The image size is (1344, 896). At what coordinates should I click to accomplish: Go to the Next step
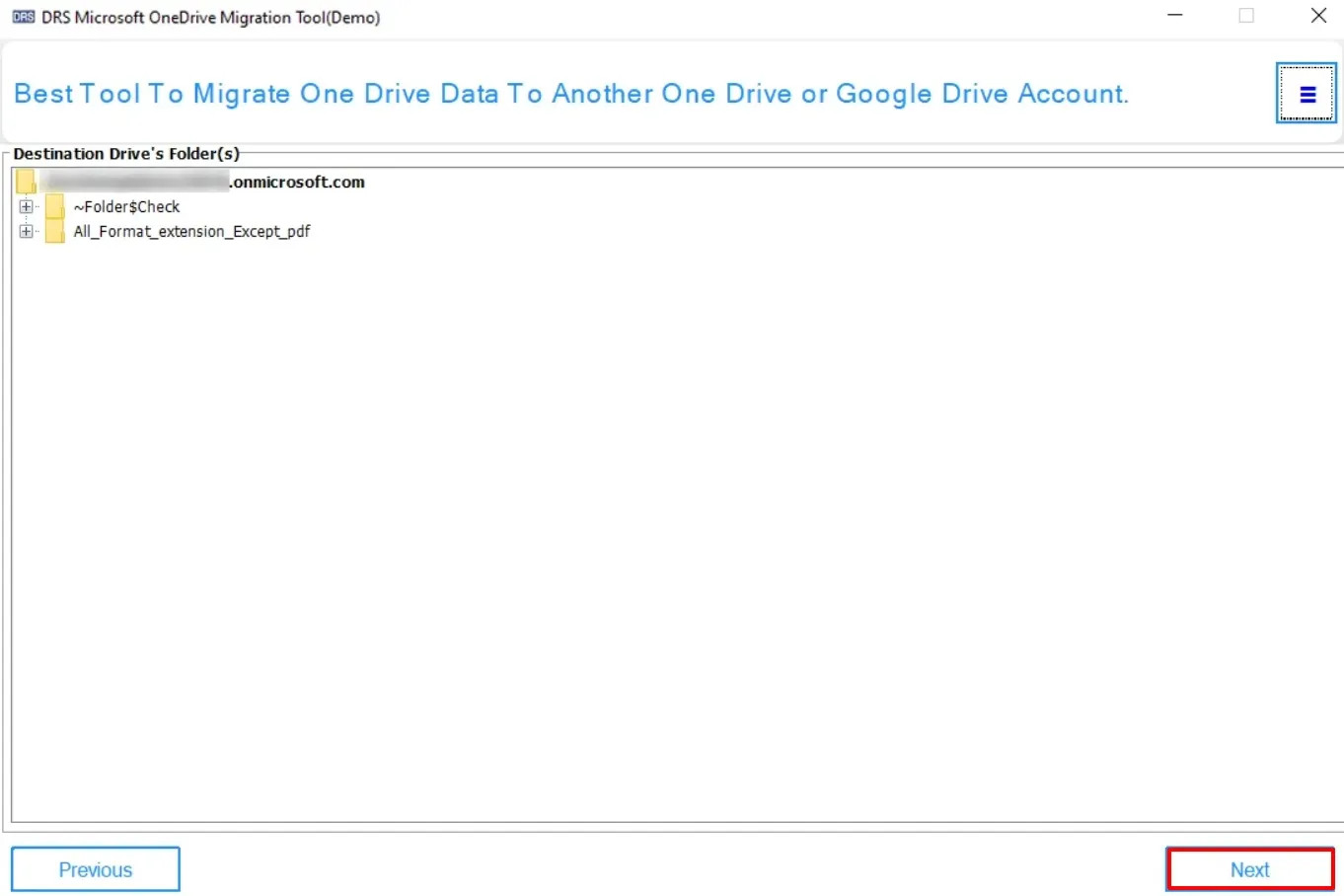tap(1249, 869)
